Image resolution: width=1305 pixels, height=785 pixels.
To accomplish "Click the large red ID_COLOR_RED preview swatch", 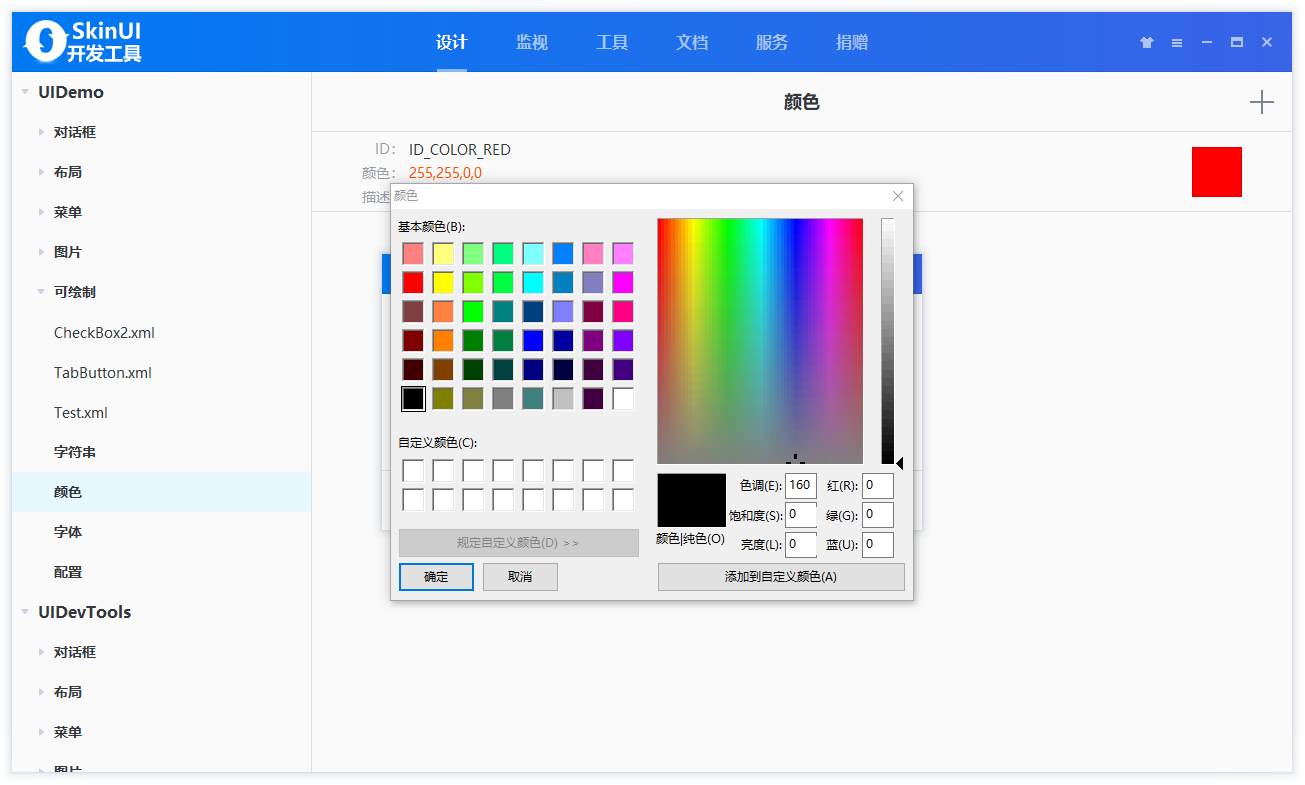I will click(x=1217, y=172).
